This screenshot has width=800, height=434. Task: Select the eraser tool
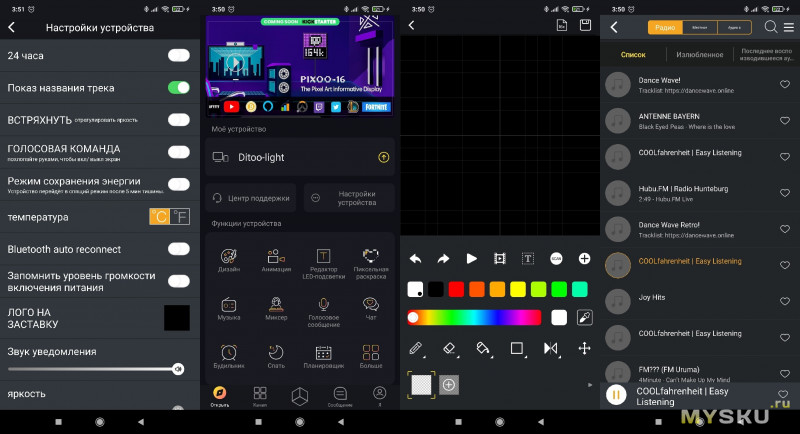pos(449,348)
